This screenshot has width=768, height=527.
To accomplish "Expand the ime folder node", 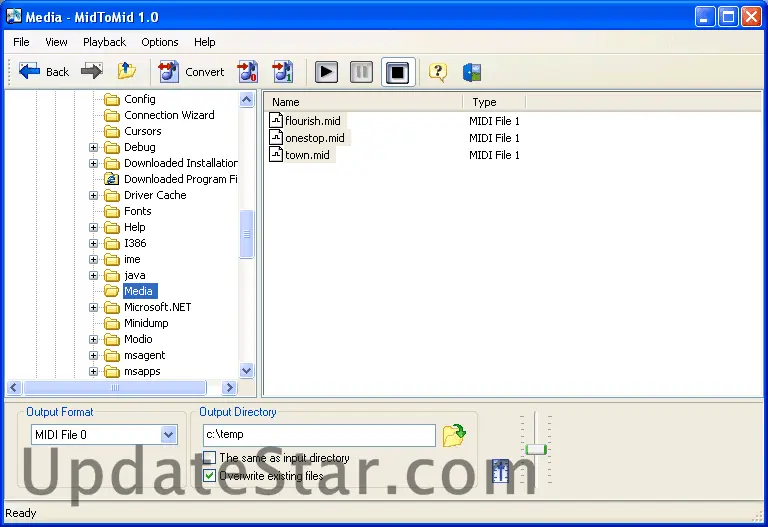I will [x=93, y=259].
